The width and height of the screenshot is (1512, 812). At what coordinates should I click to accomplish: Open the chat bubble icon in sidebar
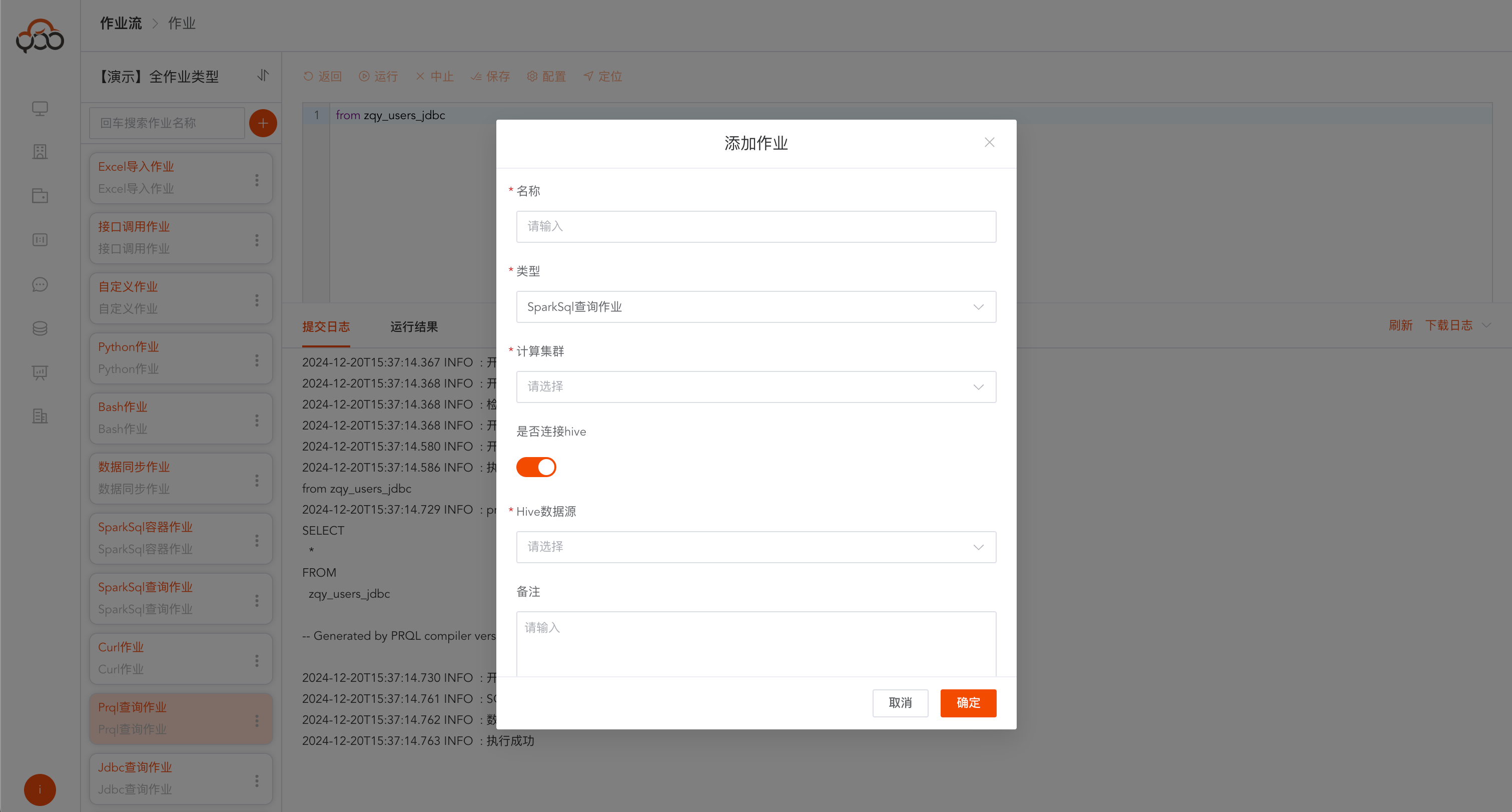[x=40, y=285]
